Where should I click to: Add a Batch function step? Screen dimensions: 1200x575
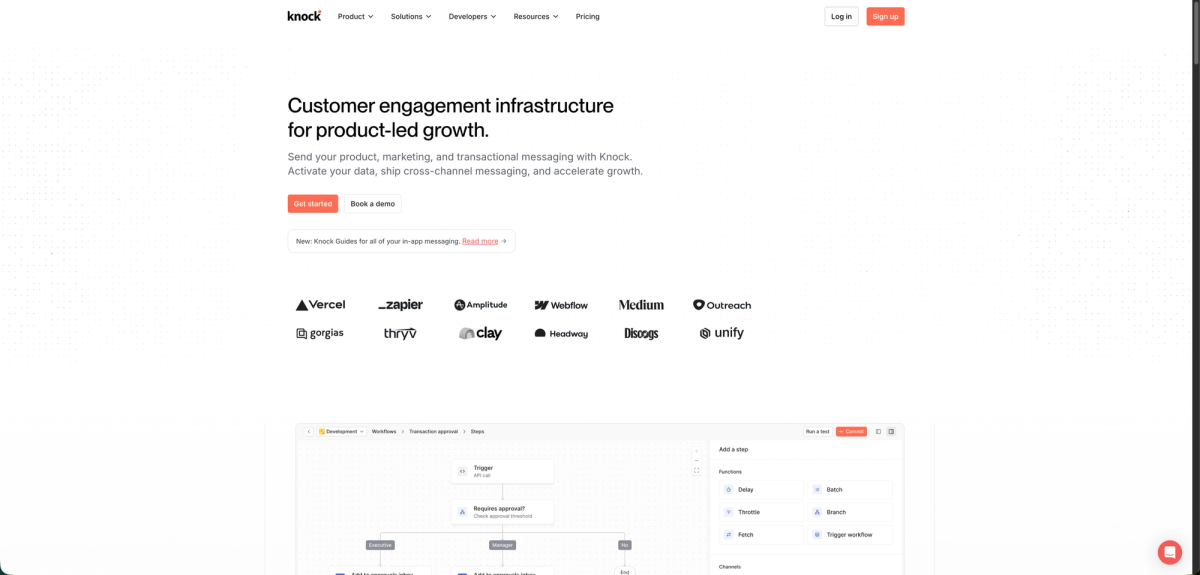tap(850, 490)
